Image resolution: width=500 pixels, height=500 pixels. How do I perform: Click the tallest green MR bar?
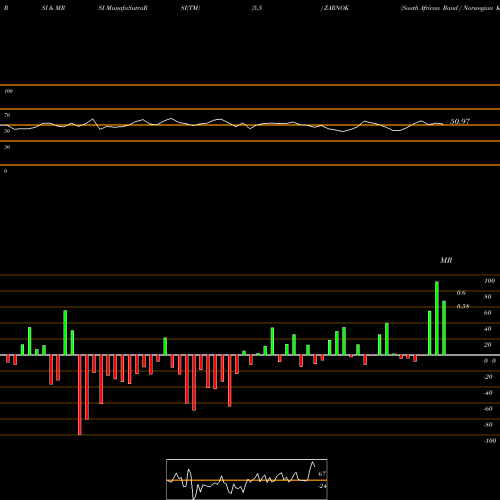[437, 318]
